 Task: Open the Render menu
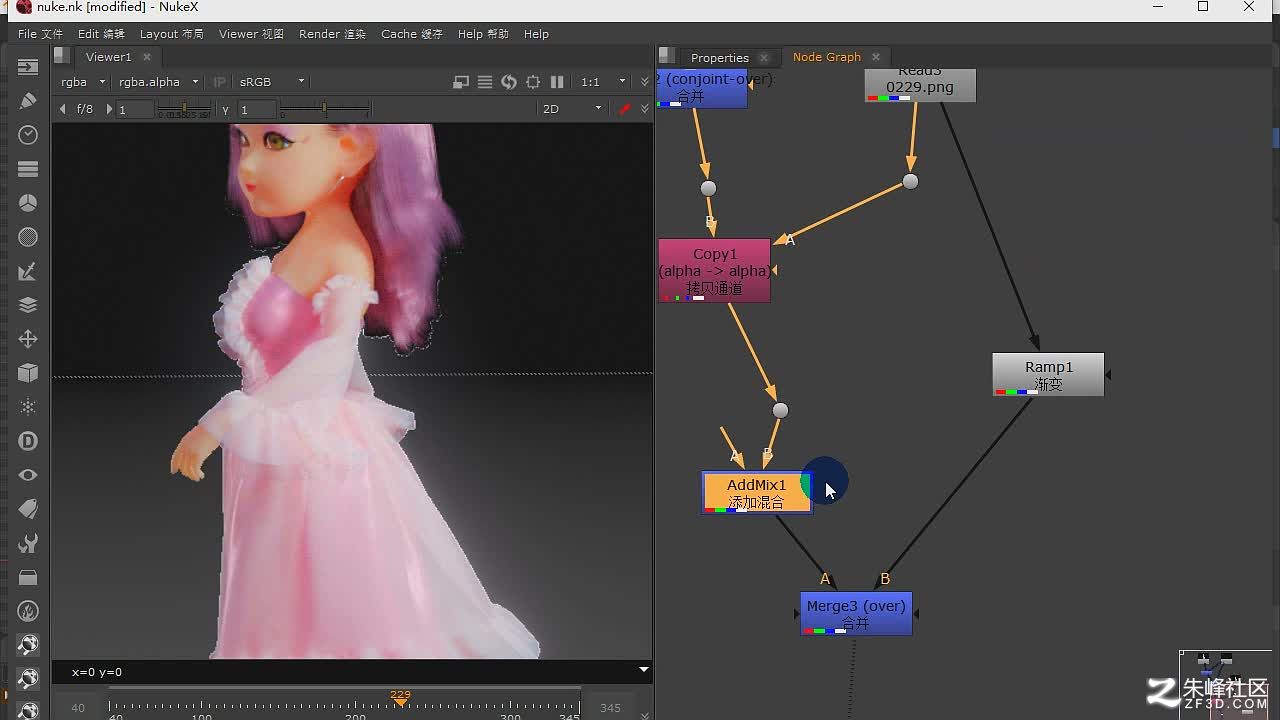coord(332,34)
